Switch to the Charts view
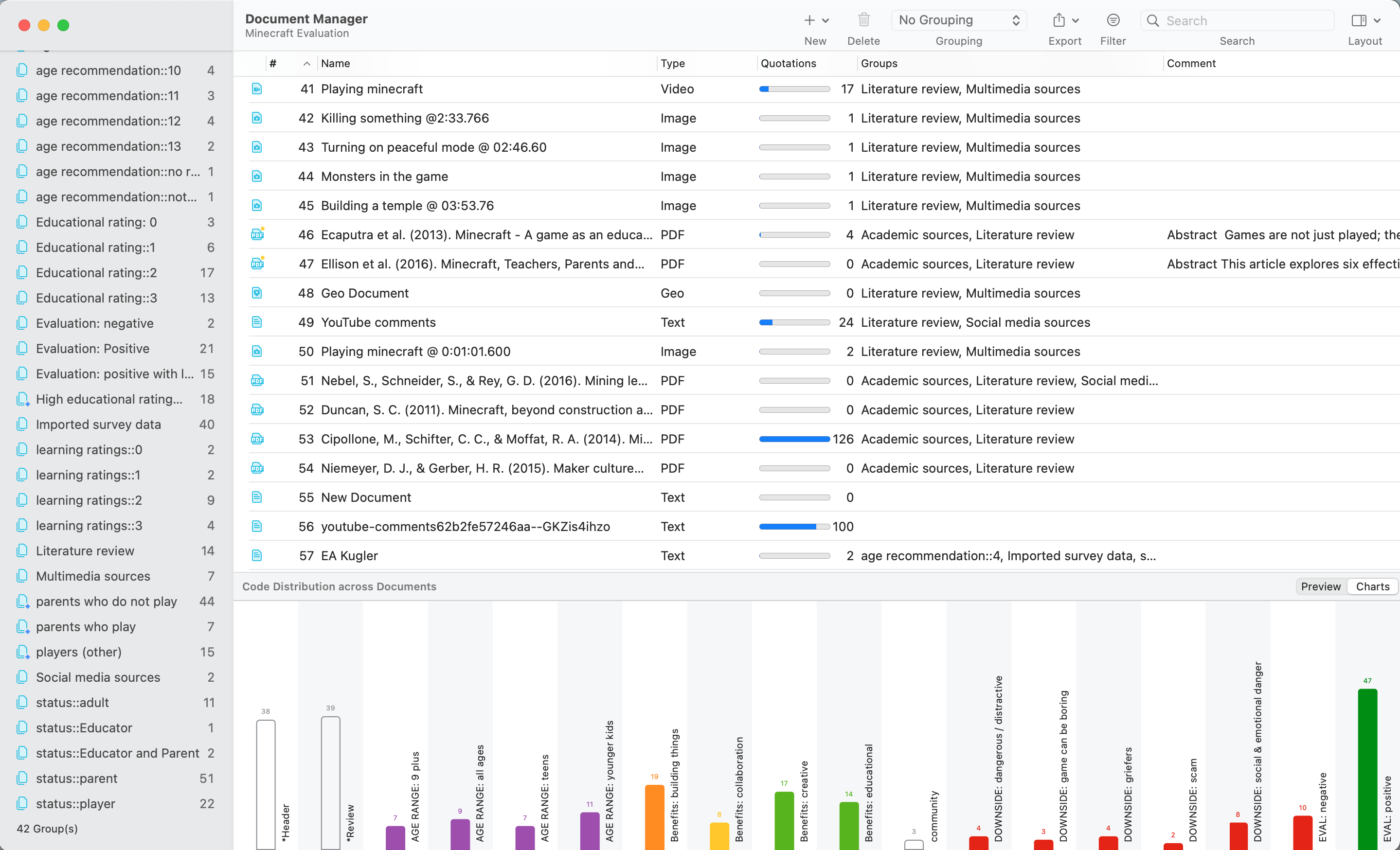 tap(1372, 586)
